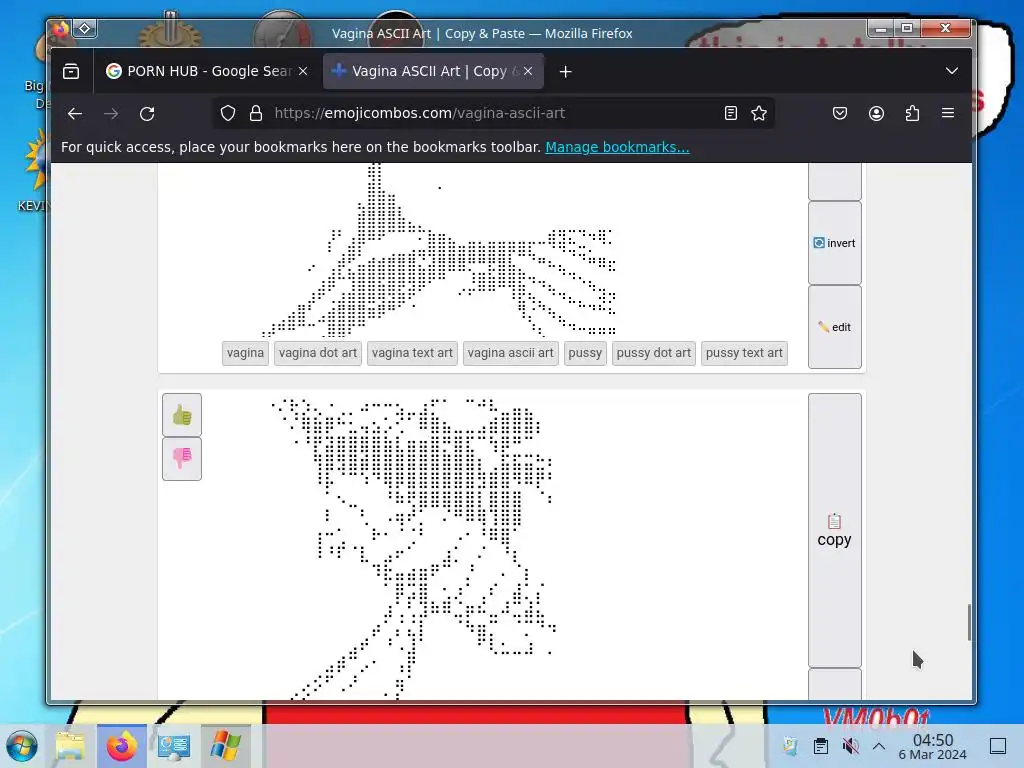Select the 'vagina text art' tag
The width and height of the screenshot is (1024, 768).
pos(412,353)
